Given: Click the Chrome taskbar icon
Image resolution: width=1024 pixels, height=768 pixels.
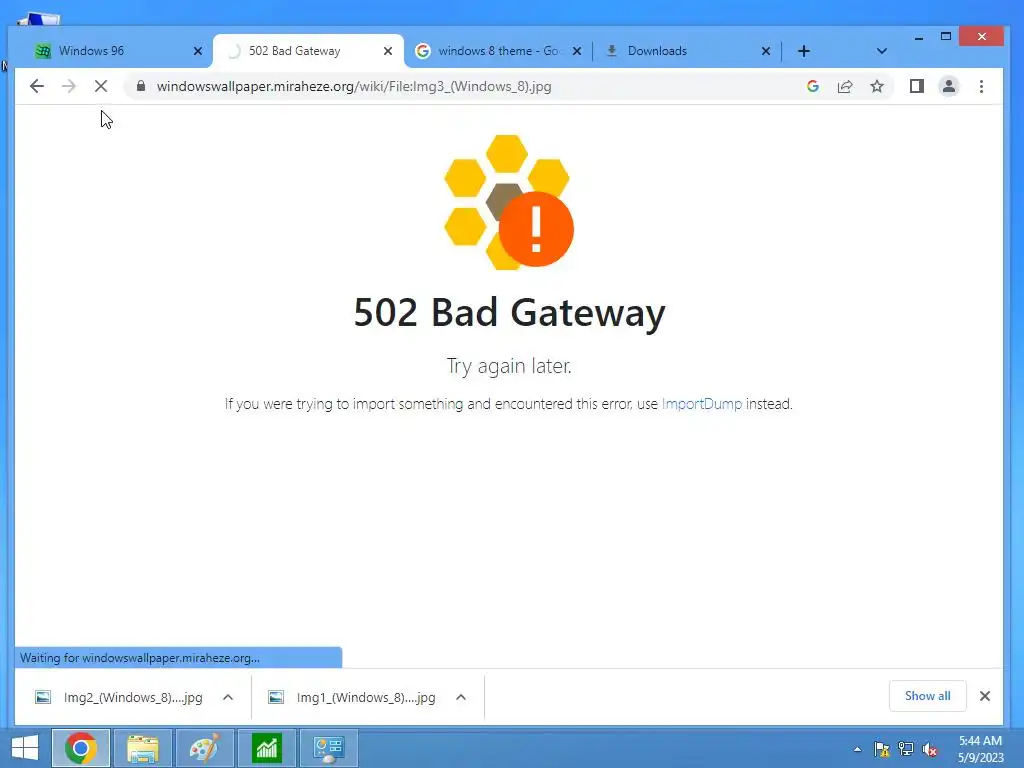Looking at the screenshot, I should tap(80, 748).
